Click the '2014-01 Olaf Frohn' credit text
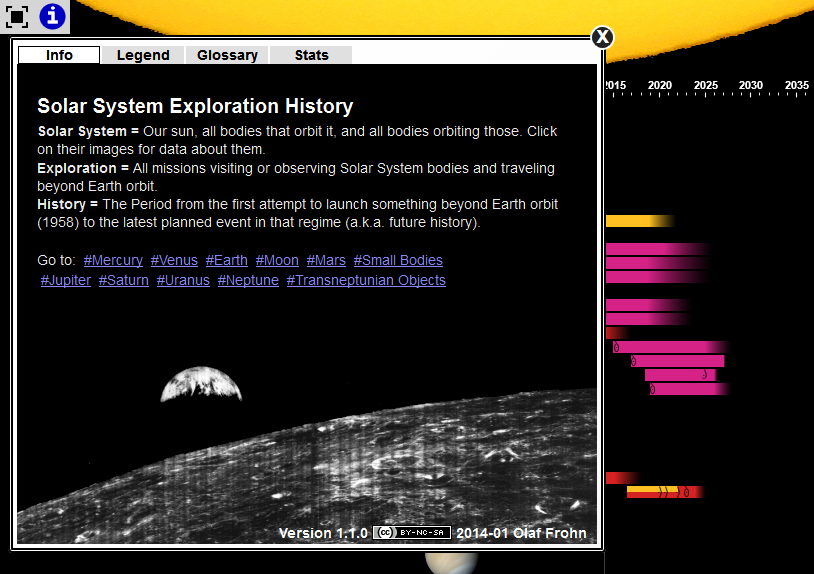The image size is (814, 574). (x=521, y=533)
